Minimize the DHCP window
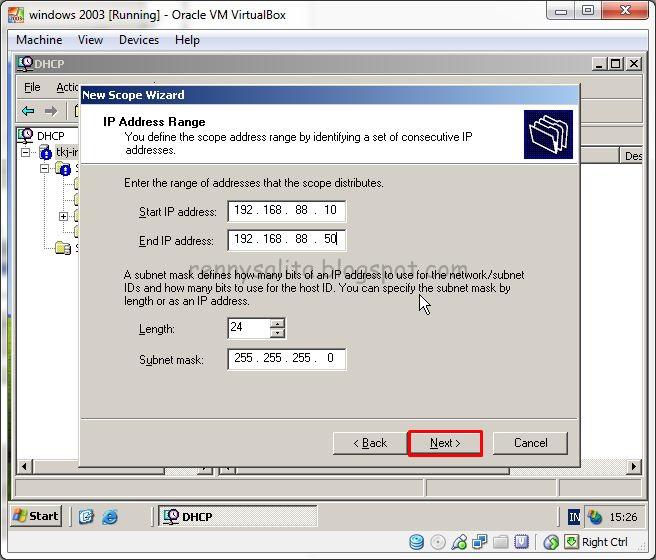 [600, 64]
